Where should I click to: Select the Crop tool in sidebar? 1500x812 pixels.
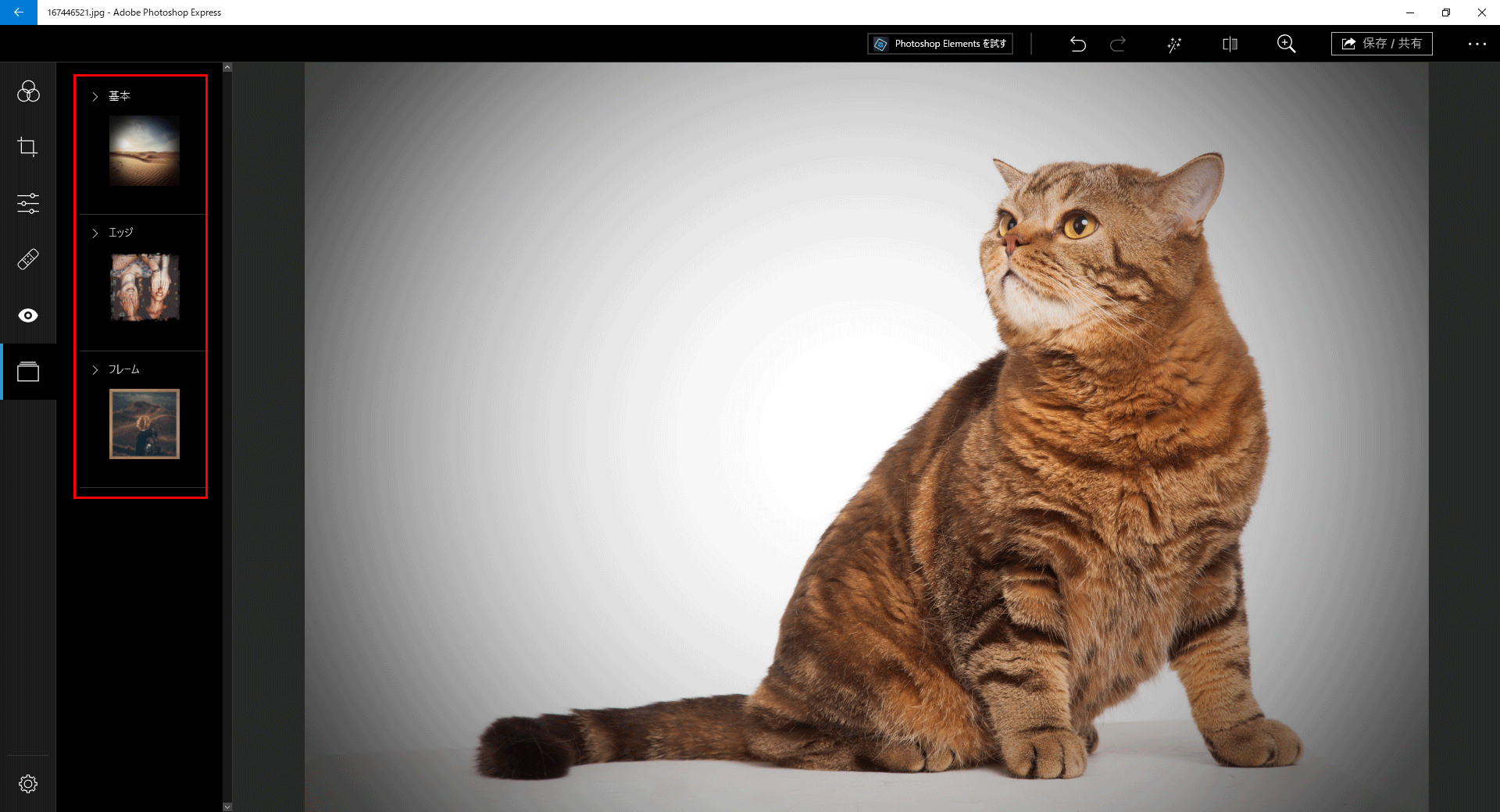coord(28,147)
